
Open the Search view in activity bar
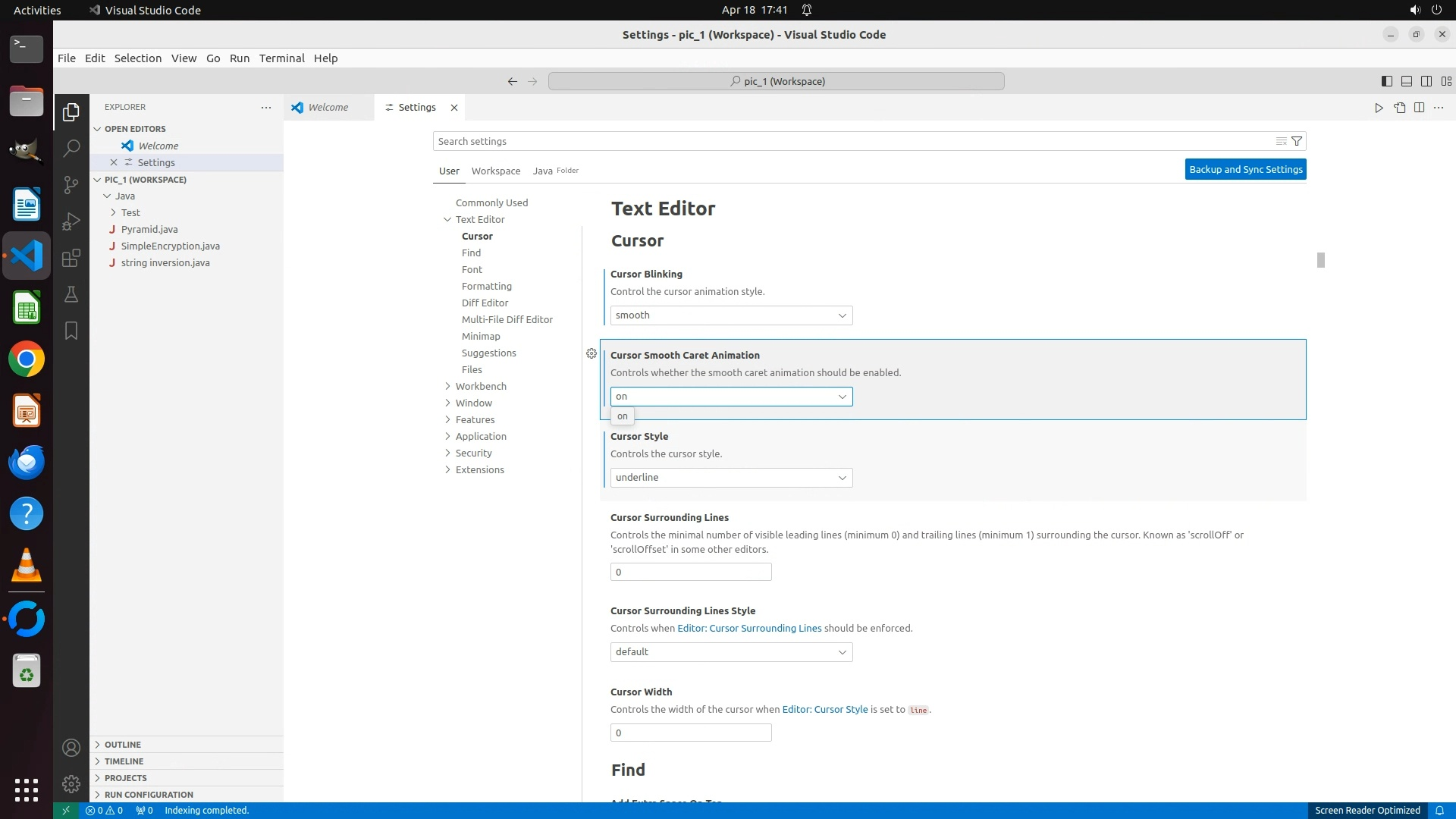pos(71,149)
